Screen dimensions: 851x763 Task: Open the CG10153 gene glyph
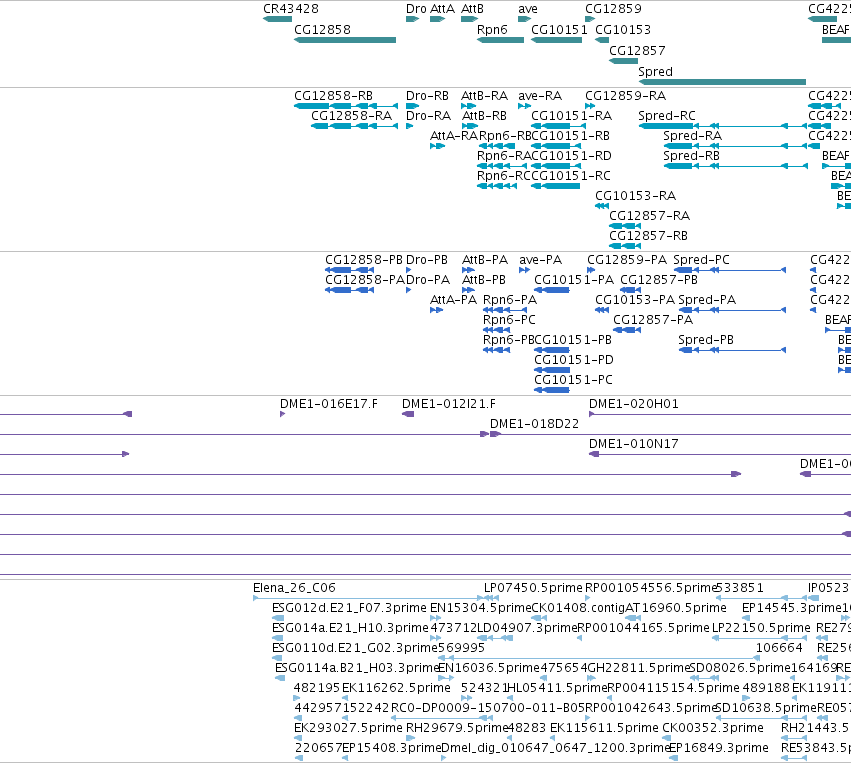tap(602, 40)
